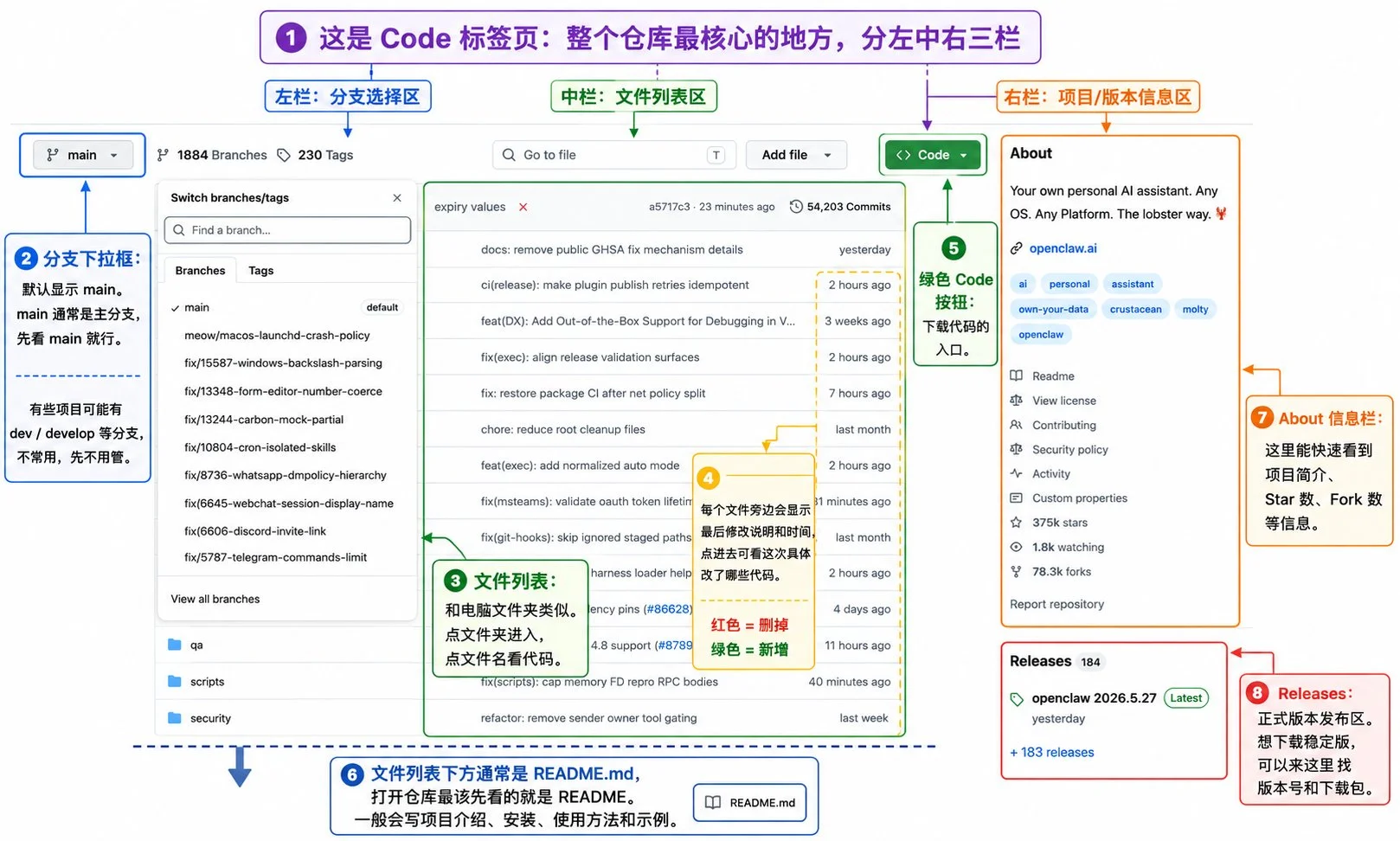The image size is (1400, 841).
Task: Choose branch fix/10804-cron-isolated-skills
Action: [x=260, y=447]
